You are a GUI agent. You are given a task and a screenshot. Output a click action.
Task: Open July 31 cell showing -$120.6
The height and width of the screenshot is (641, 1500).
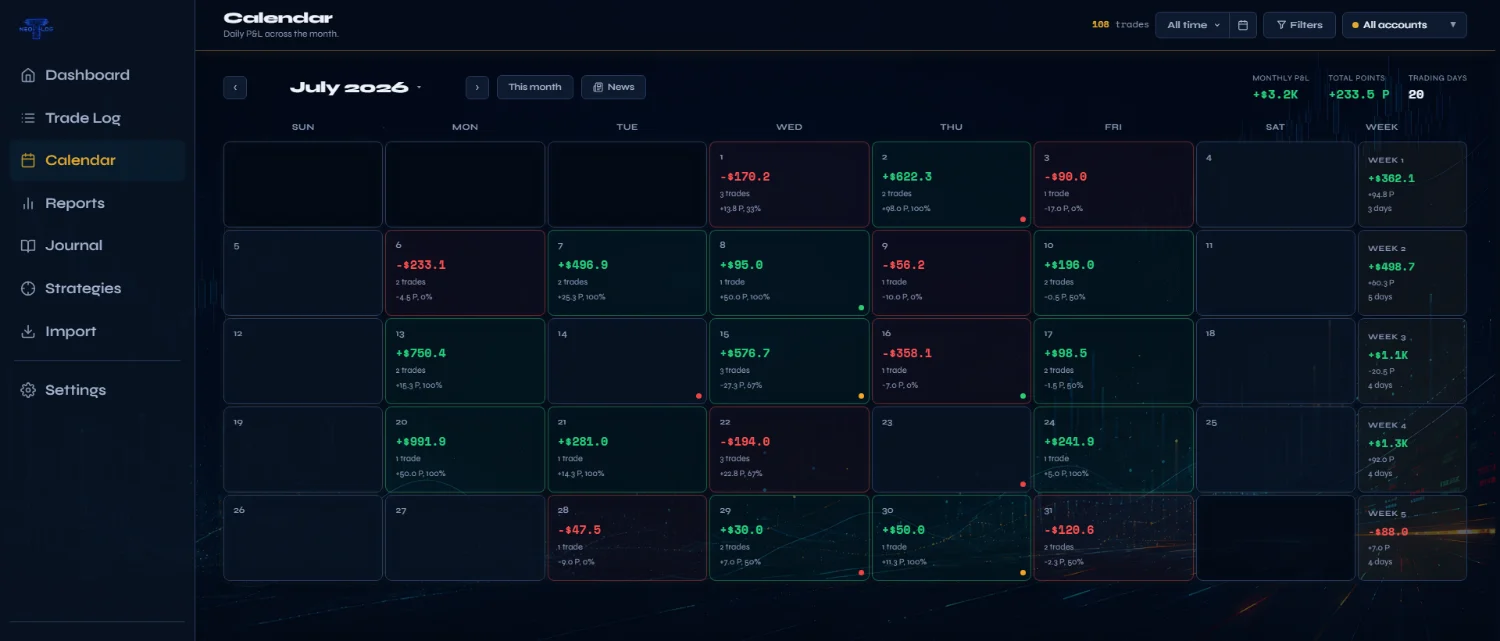coord(1113,538)
